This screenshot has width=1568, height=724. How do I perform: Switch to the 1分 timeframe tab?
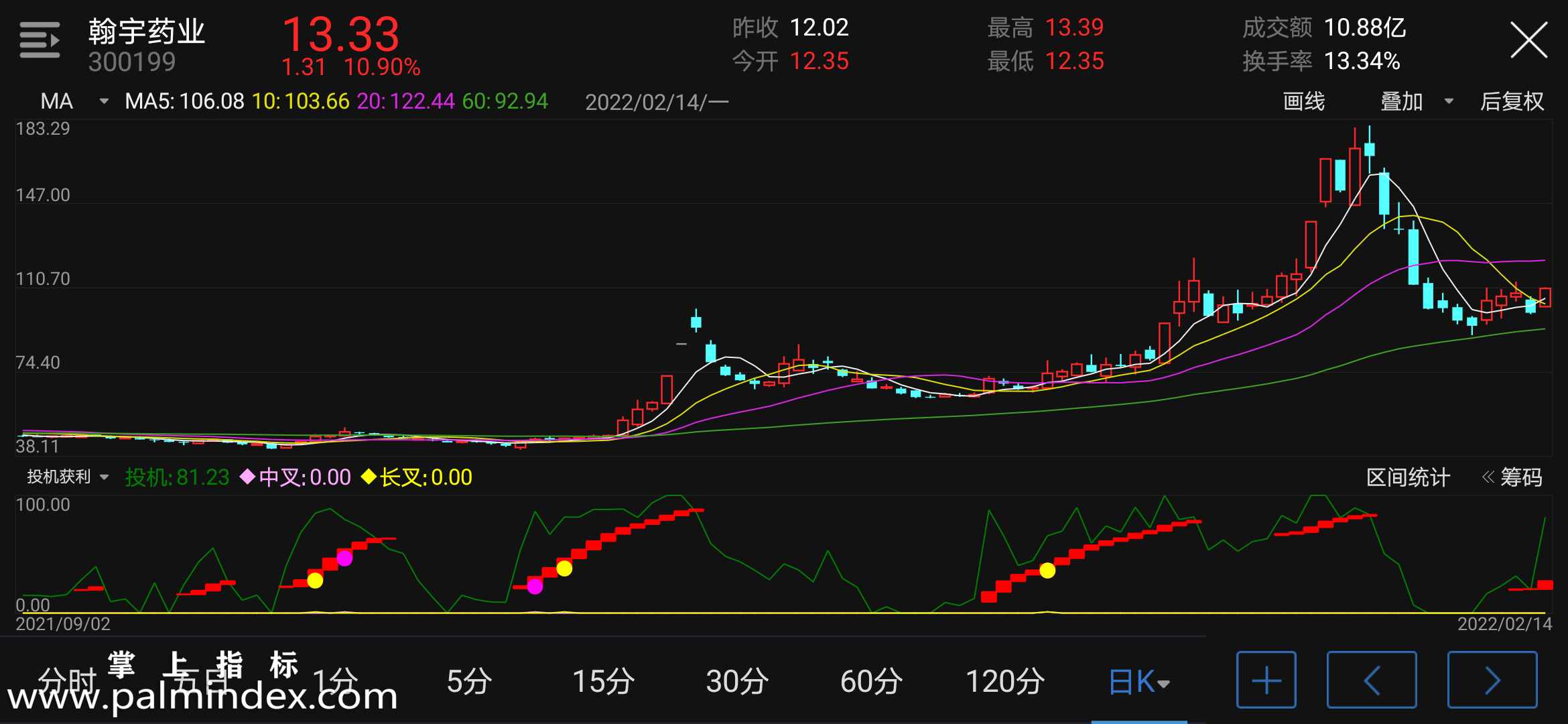coord(335,682)
